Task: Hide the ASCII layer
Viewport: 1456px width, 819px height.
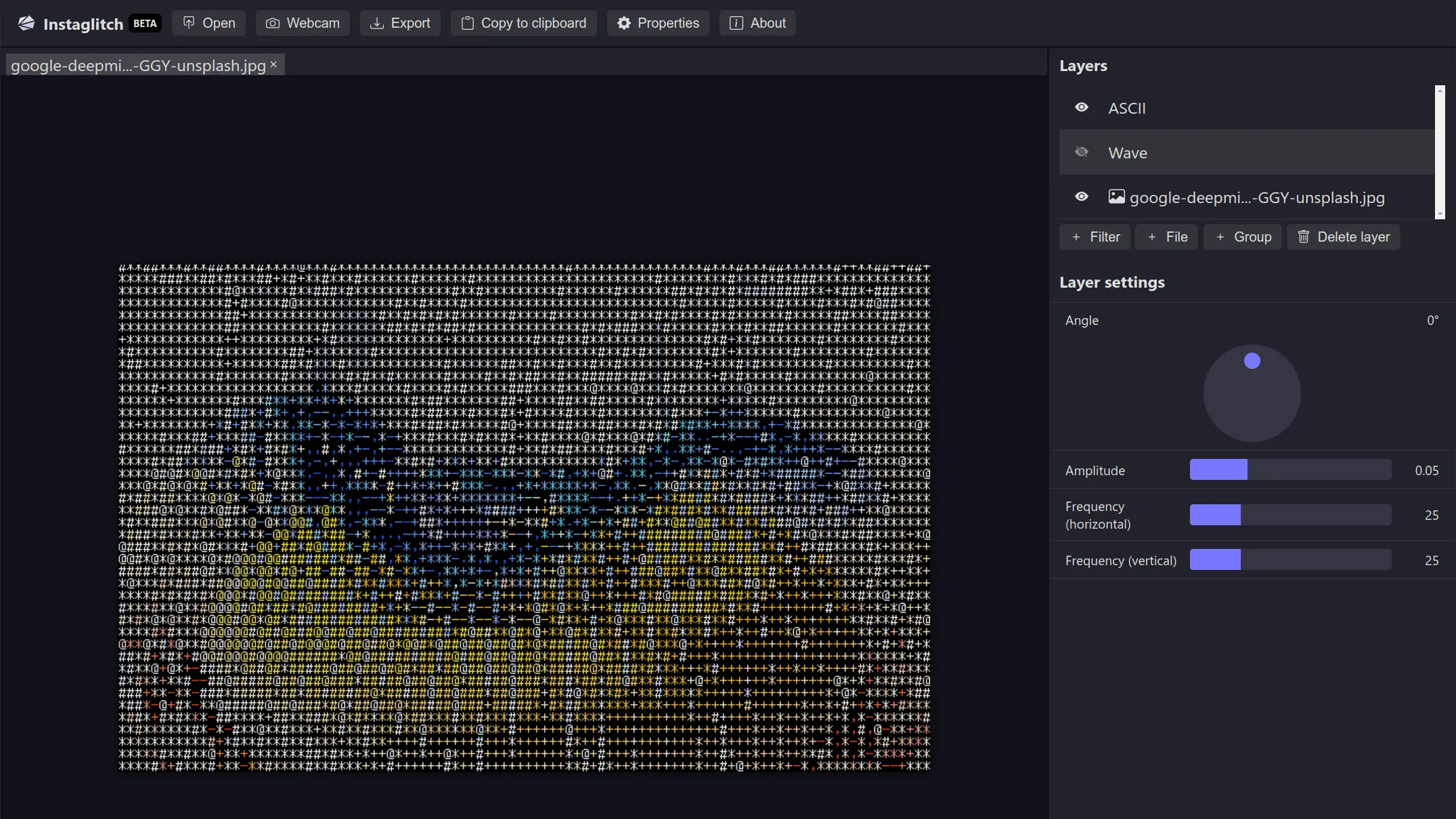Action: pyautogui.click(x=1081, y=108)
